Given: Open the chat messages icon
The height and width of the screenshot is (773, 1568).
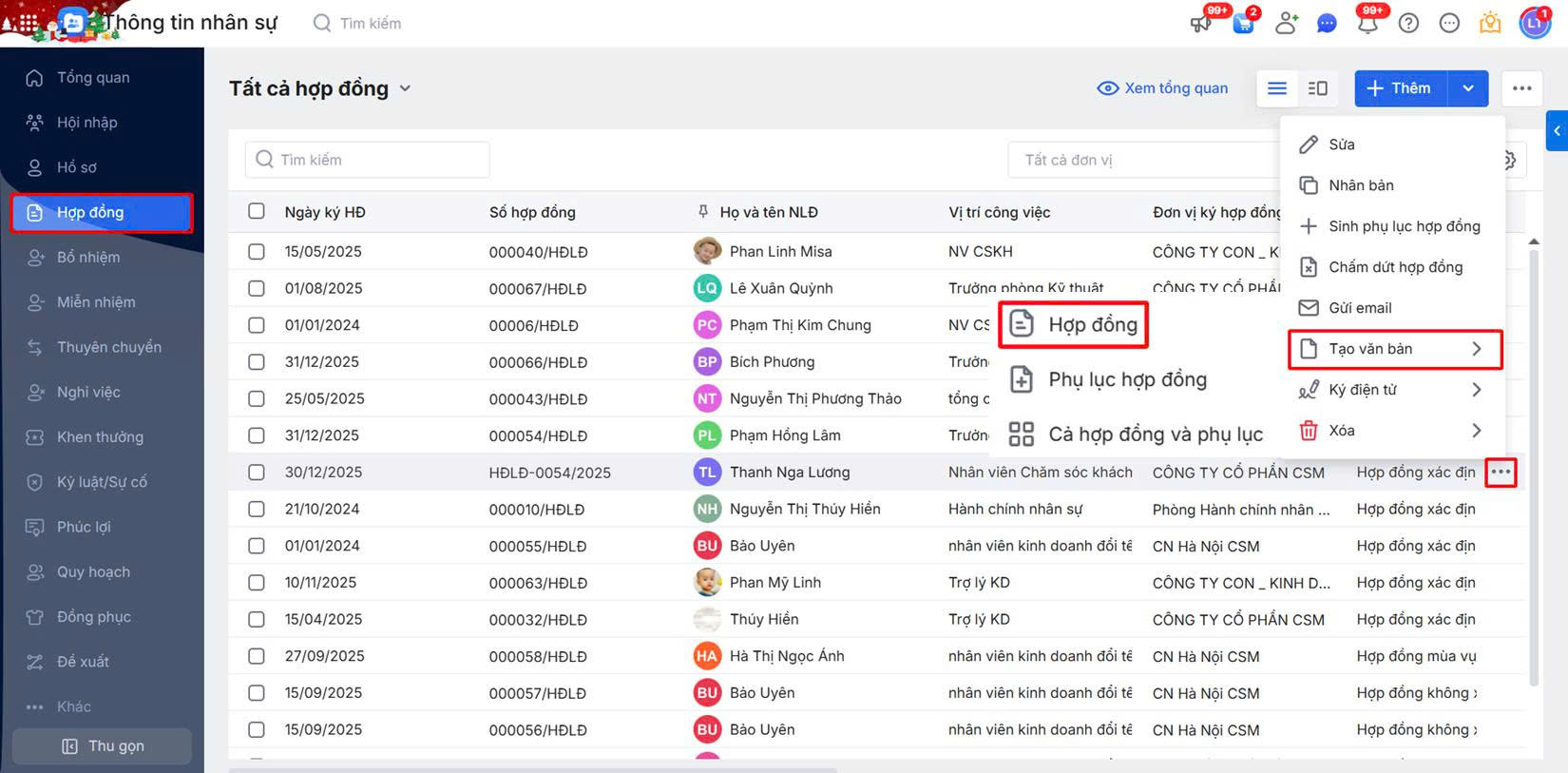Looking at the screenshot, I should pos(1327,24).
